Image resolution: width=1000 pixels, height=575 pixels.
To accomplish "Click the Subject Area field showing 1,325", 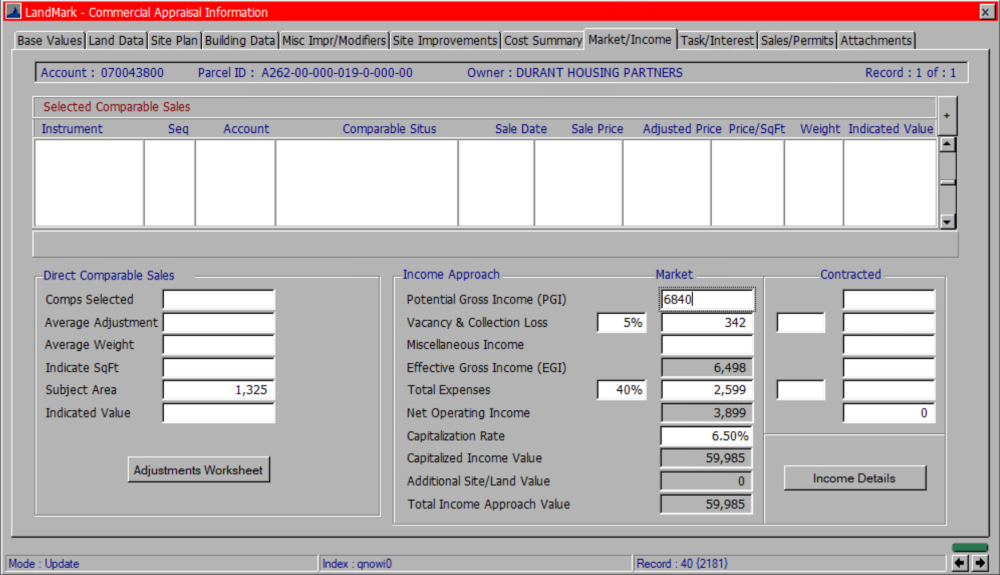I will coord(218,389).
